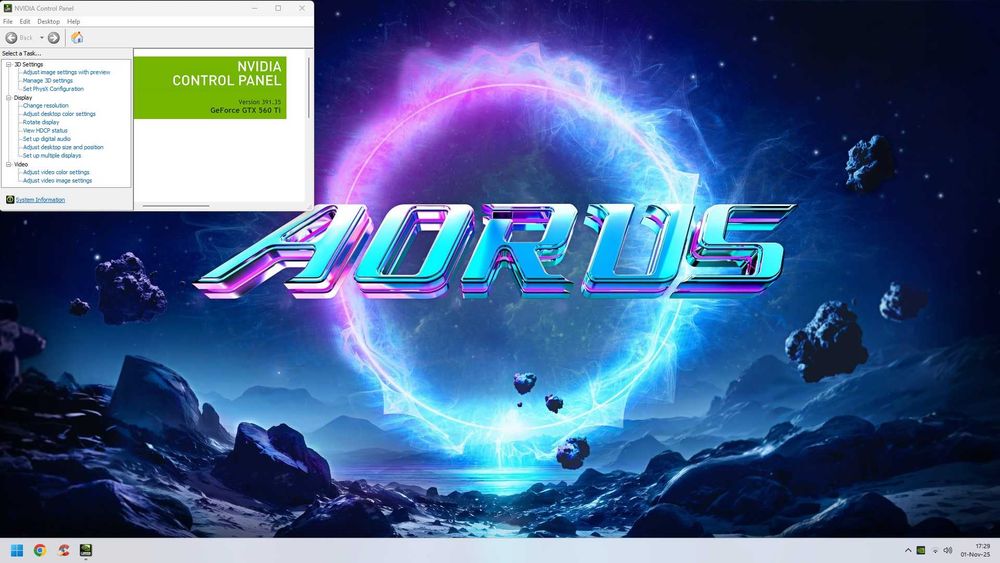Minimize the NVIDIA Control Panel window
This screenshot has height=563, width=1000.
point(254,8)
